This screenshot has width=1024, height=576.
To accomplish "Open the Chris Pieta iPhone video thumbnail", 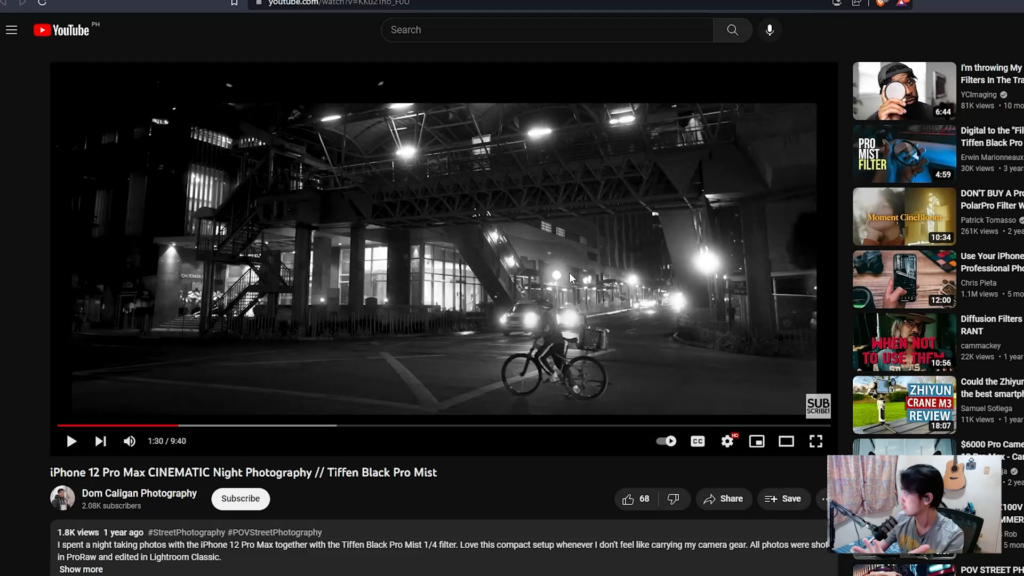I will point(904,280).
